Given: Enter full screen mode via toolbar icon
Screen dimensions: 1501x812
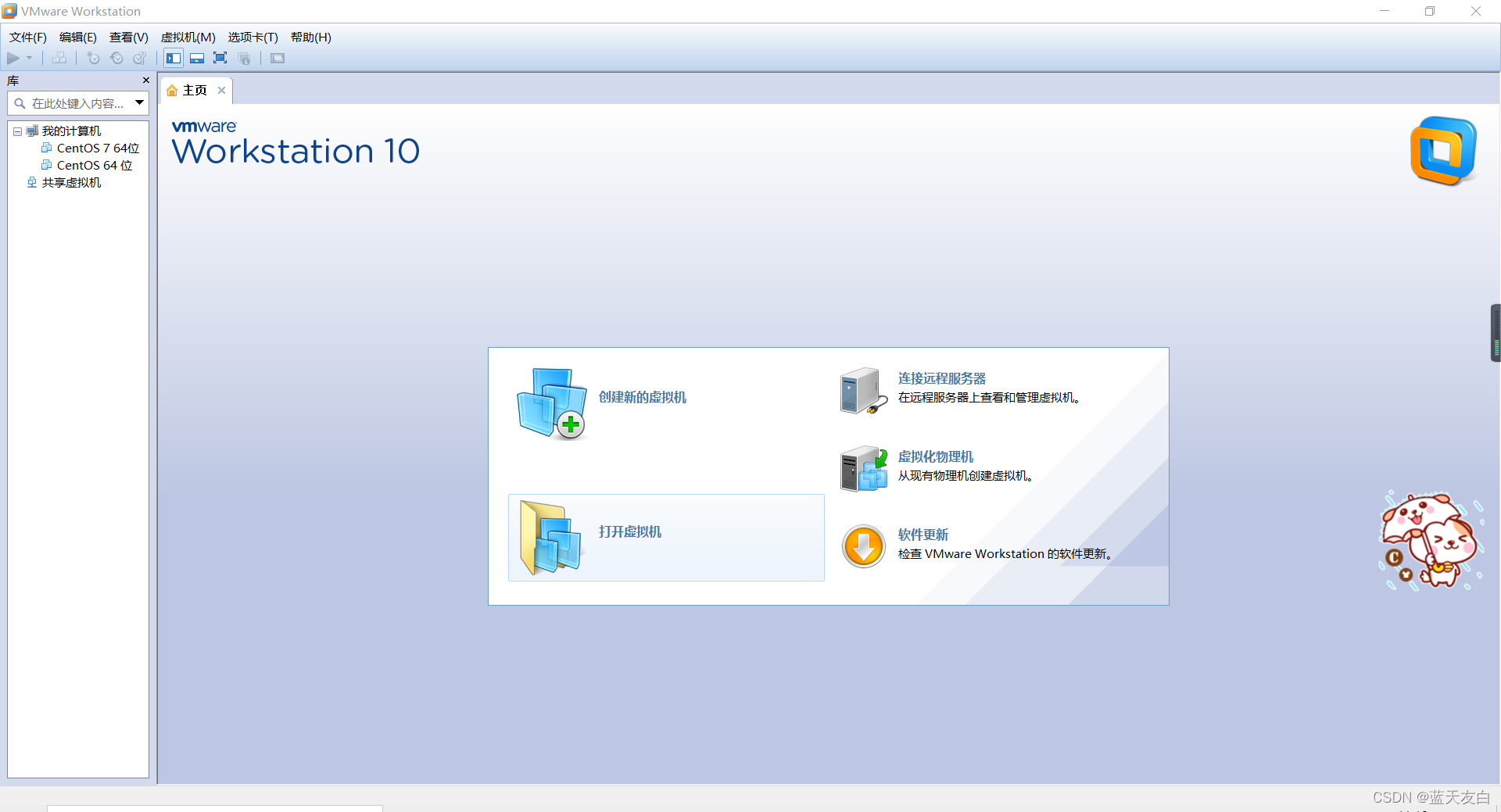Looking at the screenshot, I should [x=220, y=59].
